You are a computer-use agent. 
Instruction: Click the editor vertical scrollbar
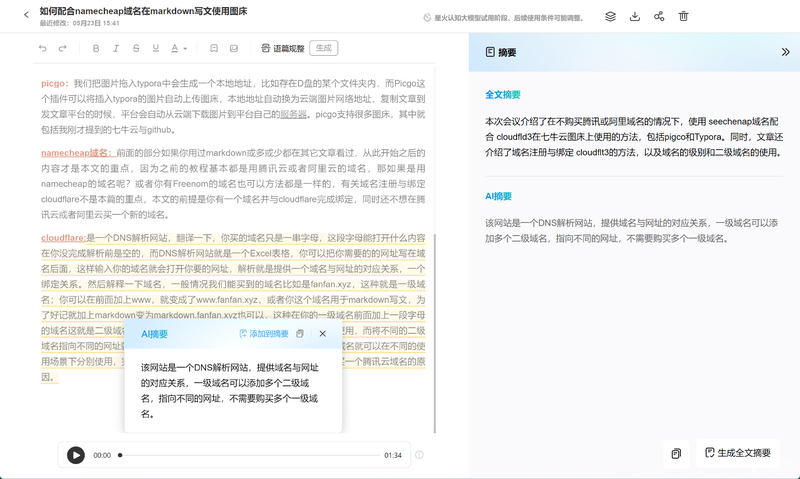[435, 333]
